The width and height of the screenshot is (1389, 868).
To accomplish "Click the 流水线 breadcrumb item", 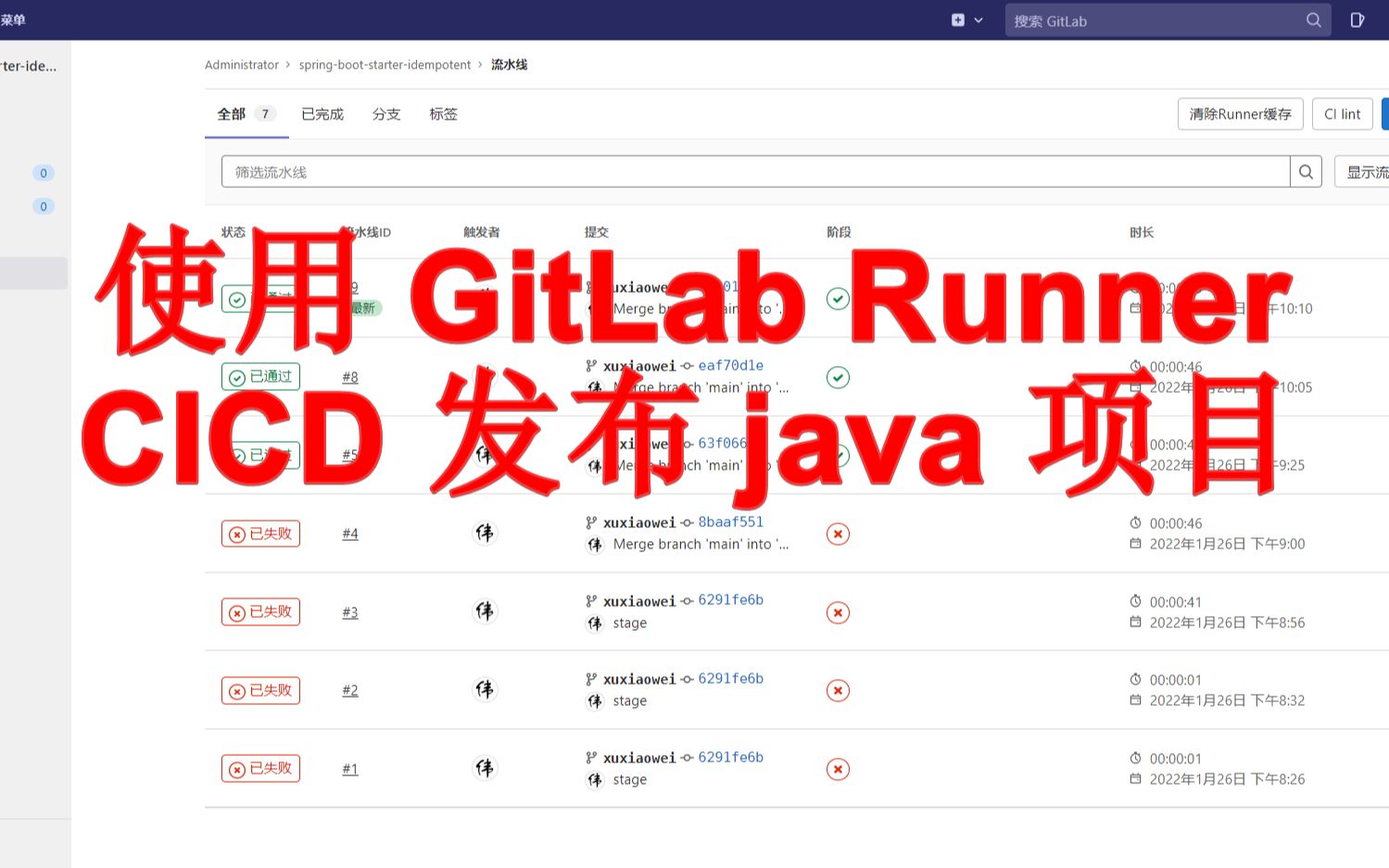I will 509,65.
